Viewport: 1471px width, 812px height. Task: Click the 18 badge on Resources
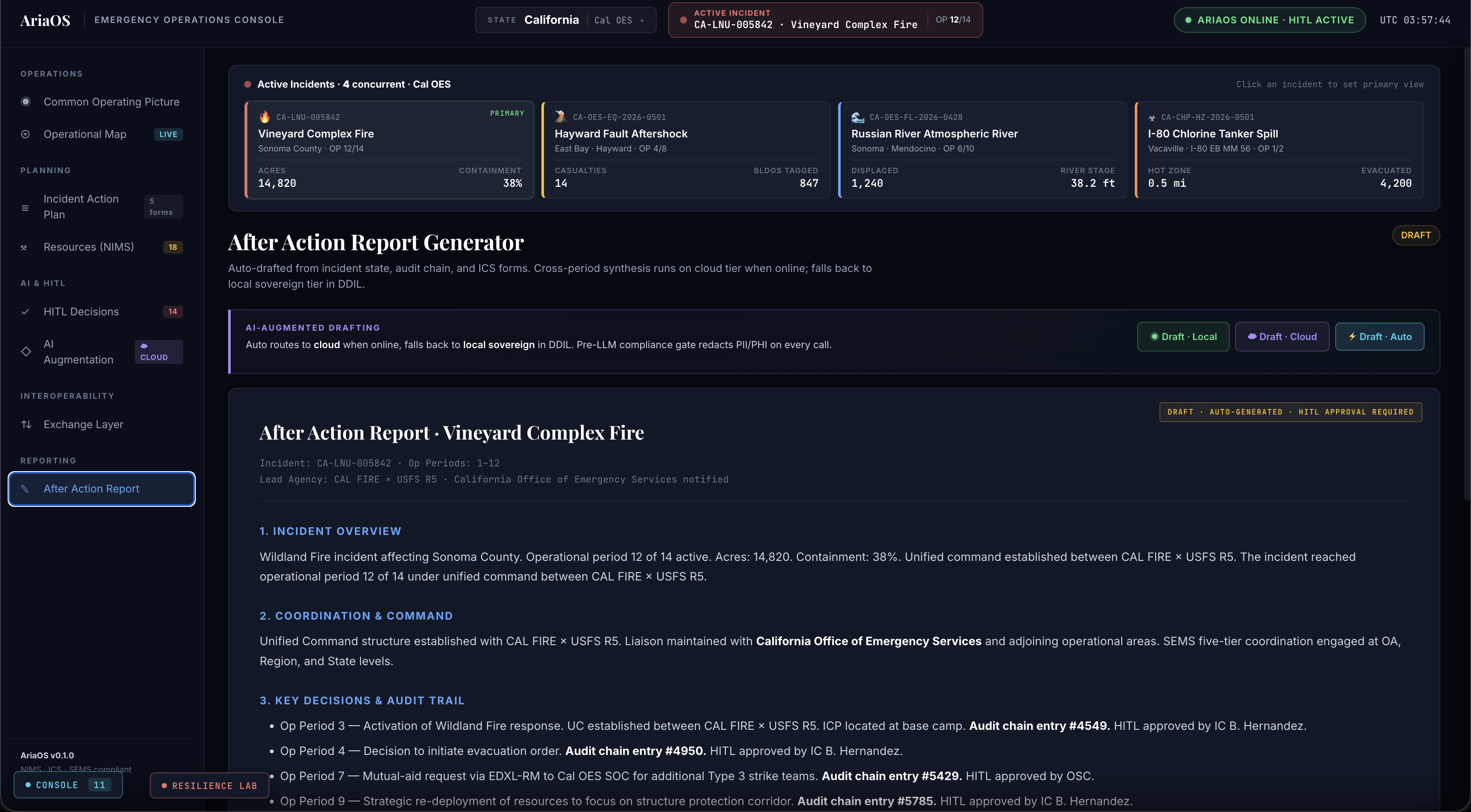point(173,247)
